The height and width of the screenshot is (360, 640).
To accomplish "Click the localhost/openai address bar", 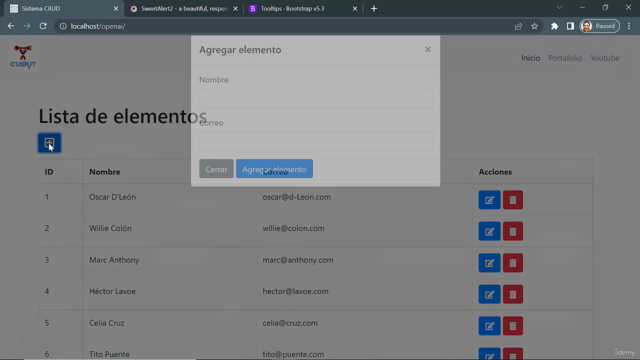I will [286, 26].
